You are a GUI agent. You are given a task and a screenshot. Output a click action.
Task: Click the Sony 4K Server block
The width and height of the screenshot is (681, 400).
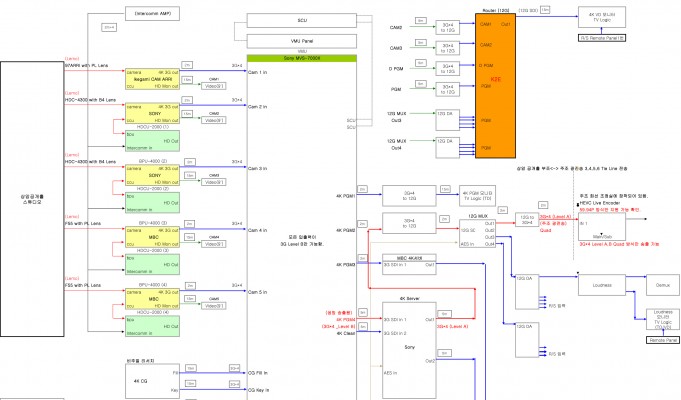[409, 351]
